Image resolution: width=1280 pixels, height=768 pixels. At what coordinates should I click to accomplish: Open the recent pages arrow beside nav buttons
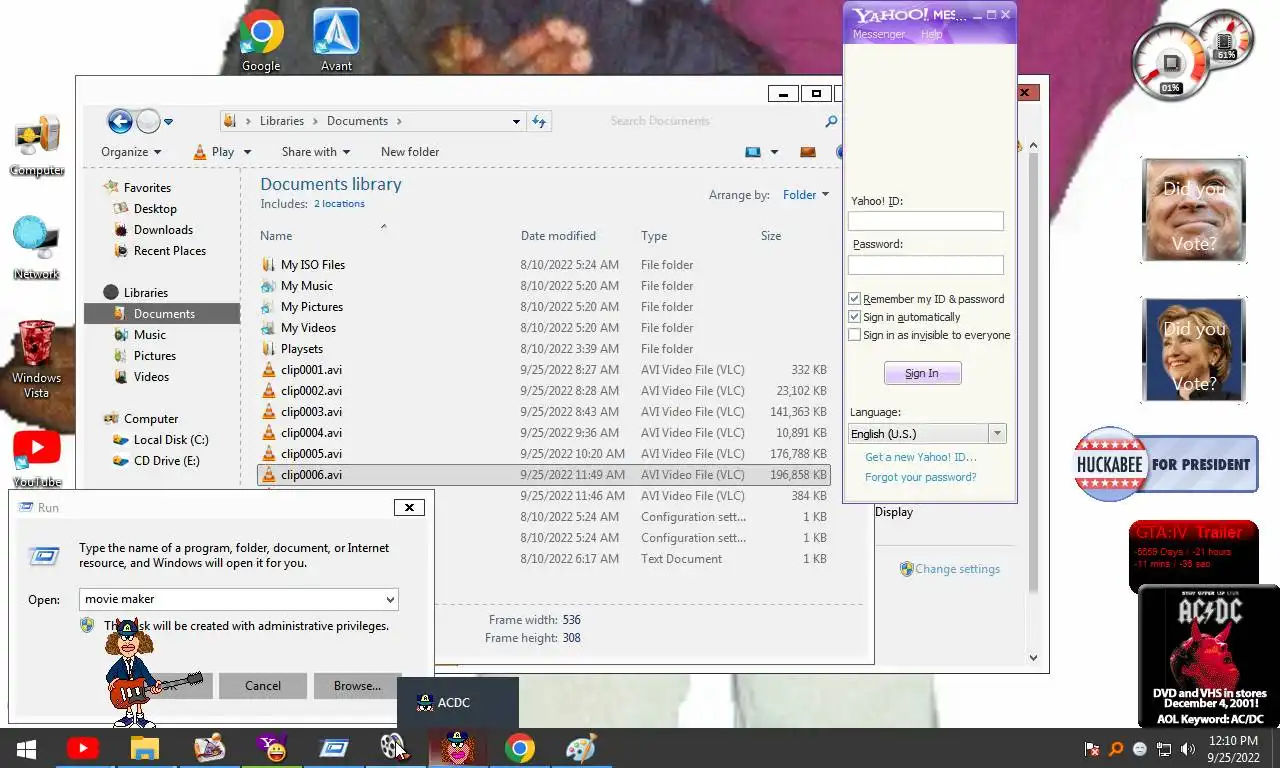click(168, 122)
